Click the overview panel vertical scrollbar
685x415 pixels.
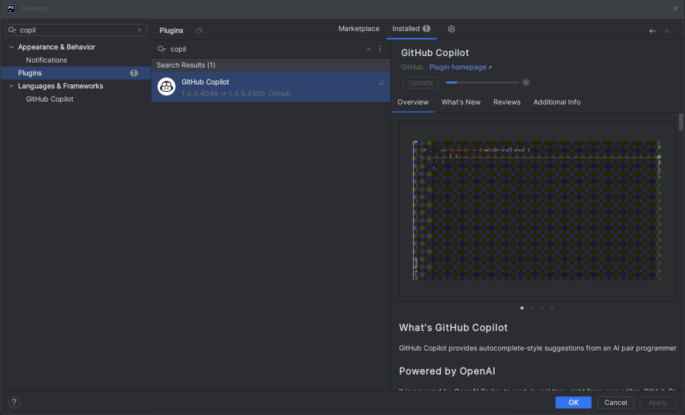point(681,122)
